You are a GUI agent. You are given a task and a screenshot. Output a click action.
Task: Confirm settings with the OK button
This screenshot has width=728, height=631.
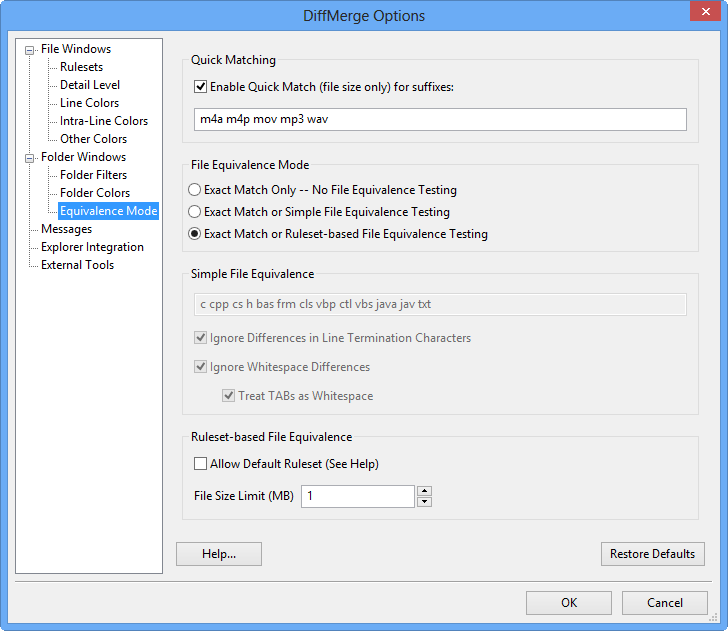(568, 603)
